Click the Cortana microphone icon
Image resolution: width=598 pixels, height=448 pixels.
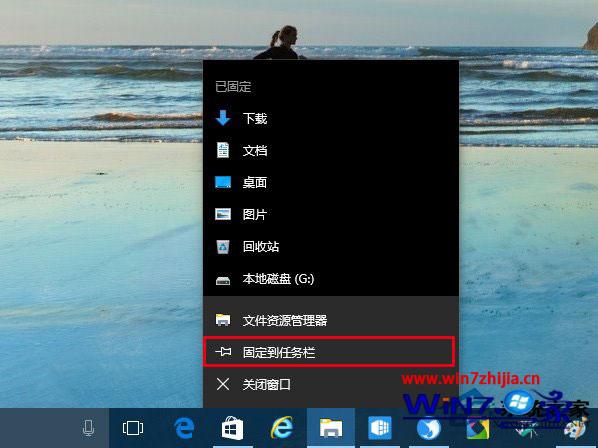click(88, 428)
